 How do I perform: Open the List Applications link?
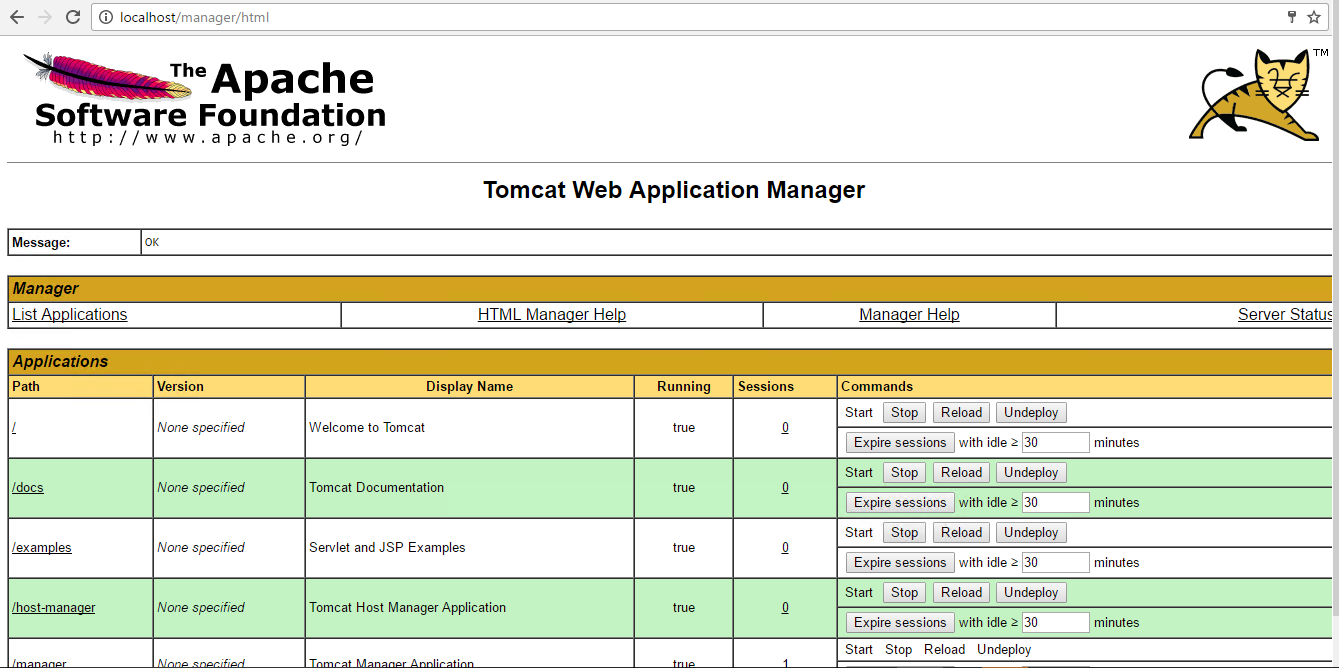(70, 314)
